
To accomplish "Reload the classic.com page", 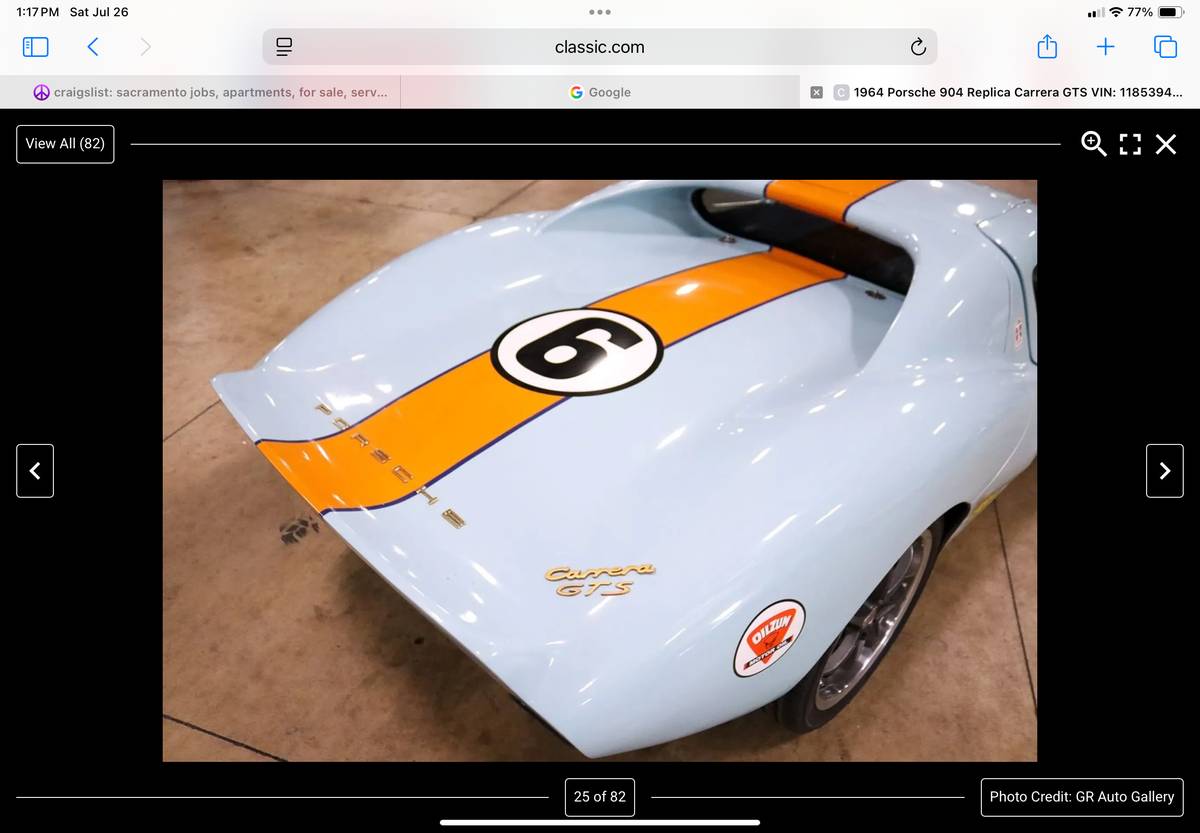I will (x=917, y=47).
